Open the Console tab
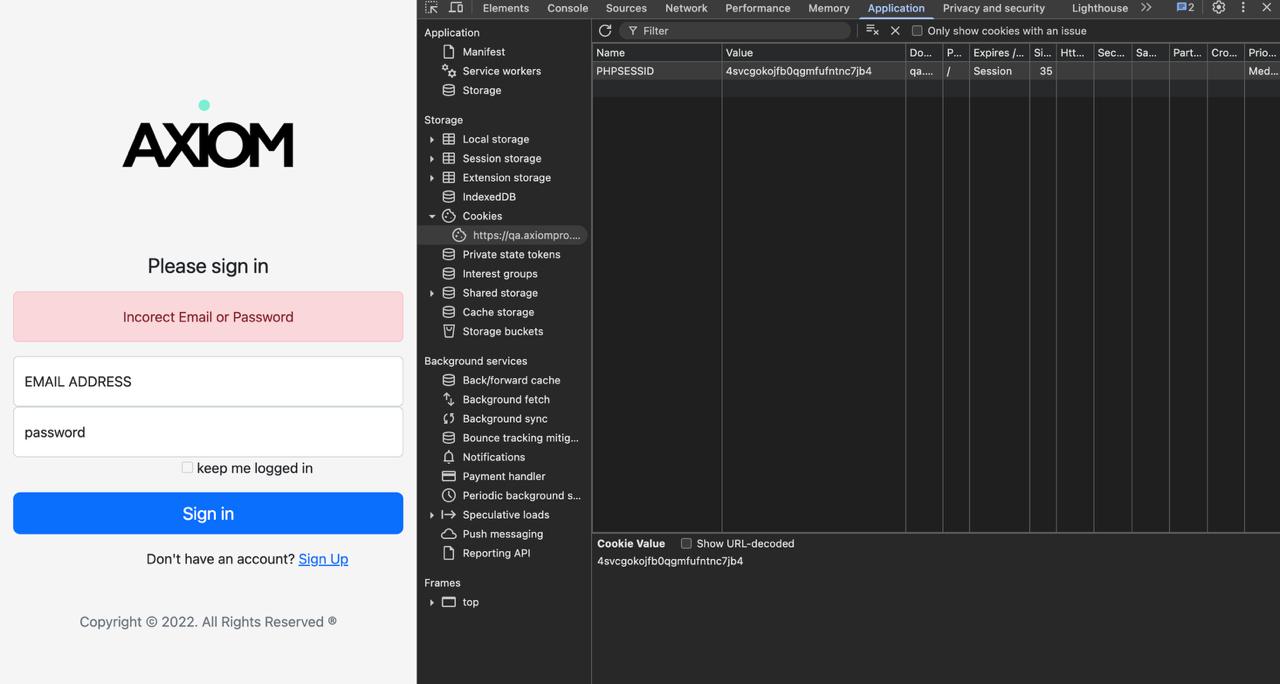The width and height of the screenshot is (1280, 684). coord(567,8)
